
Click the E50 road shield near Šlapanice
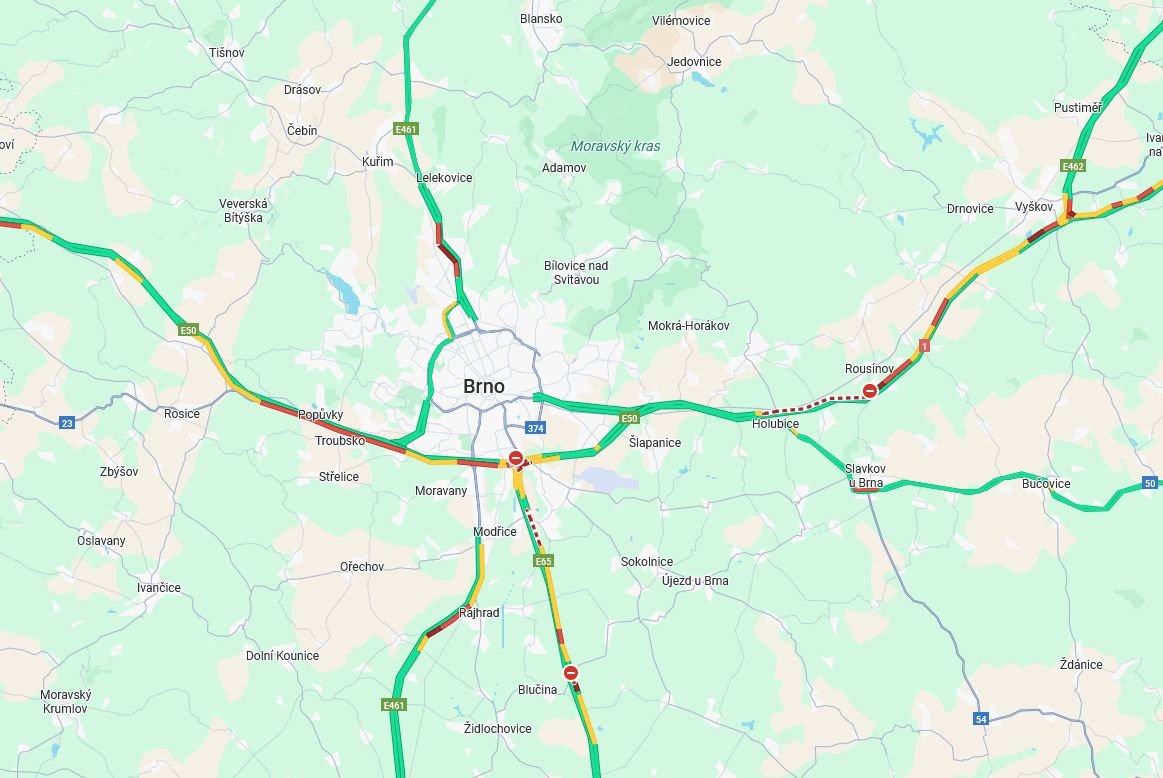629,418
